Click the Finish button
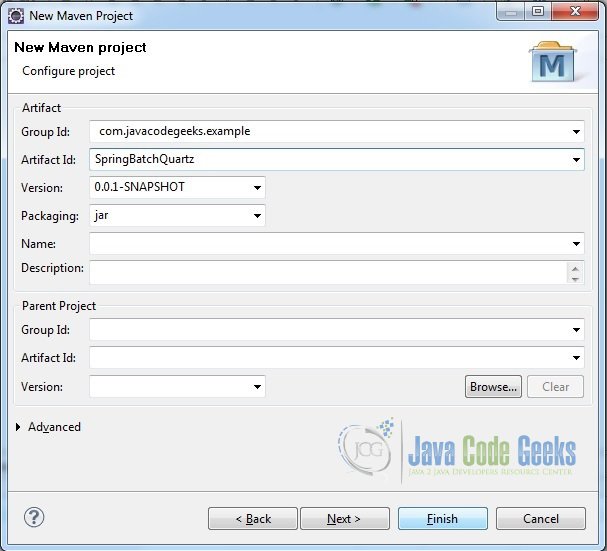 coord(443,518)
